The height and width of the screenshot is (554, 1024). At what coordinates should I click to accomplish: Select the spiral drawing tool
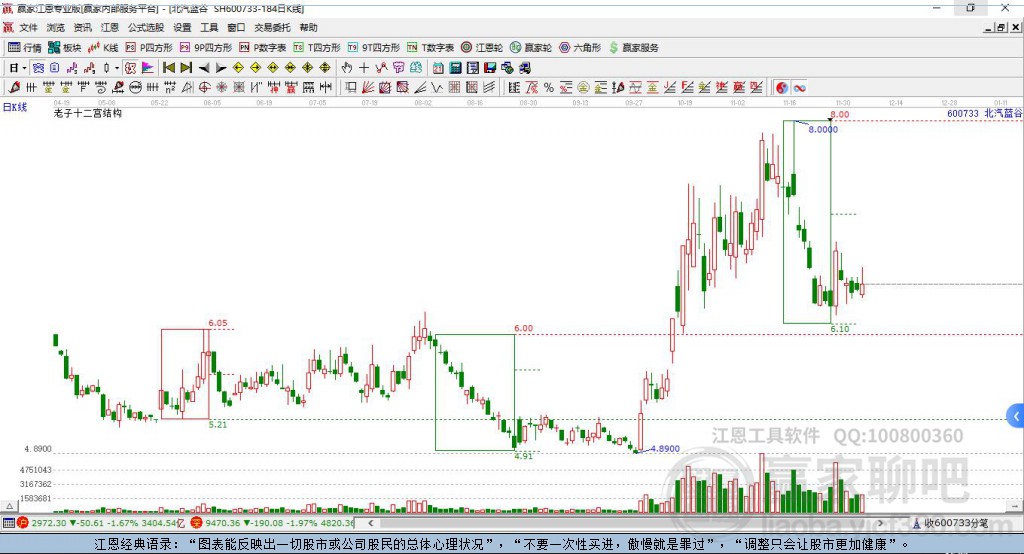tap(101, 88)
